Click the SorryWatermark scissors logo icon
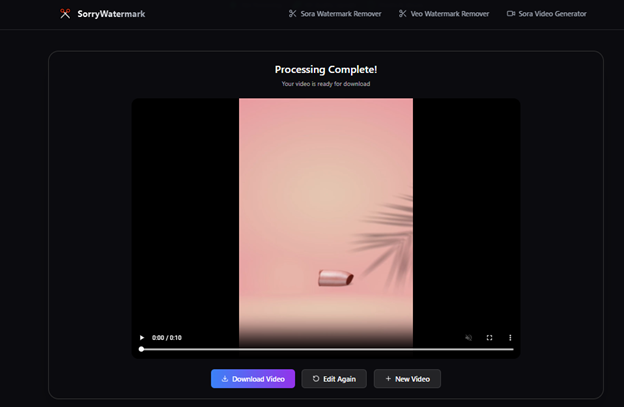This screenshot has height=407, width=624. pyautogui.click(x=65, y=14)
